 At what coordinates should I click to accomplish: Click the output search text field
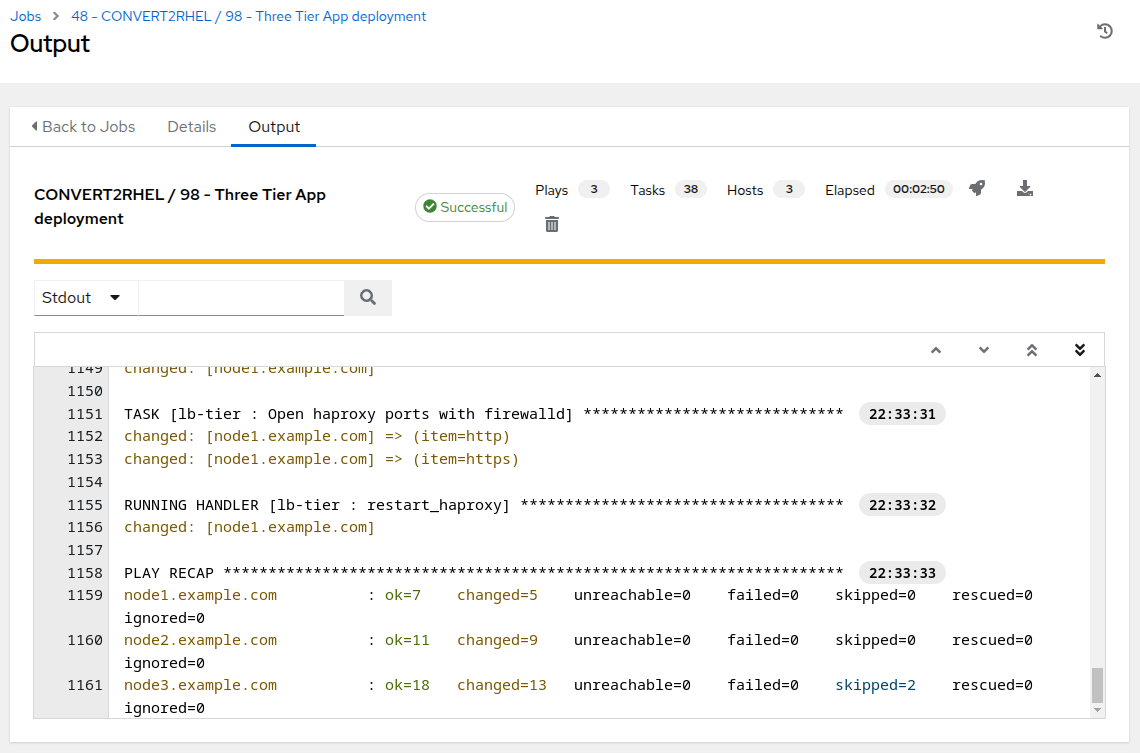pyautogui.click(x=241, y=298)
